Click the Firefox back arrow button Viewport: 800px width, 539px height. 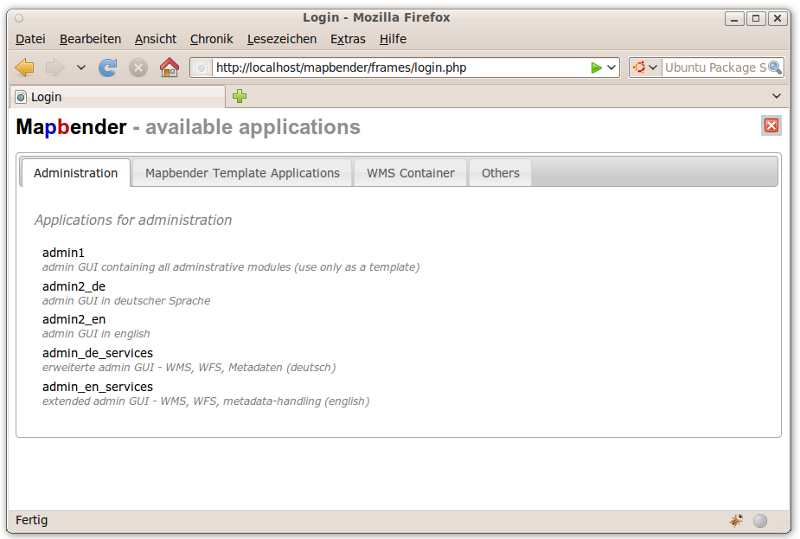click(25, 68)
